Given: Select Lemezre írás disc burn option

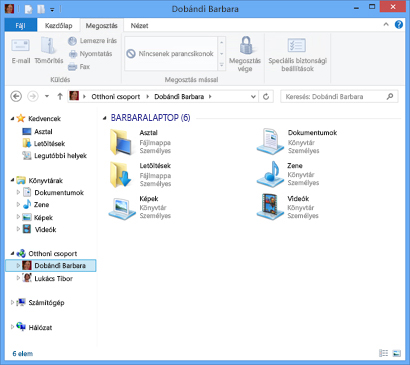Looking at the screenshot, I should click(92, 41).
